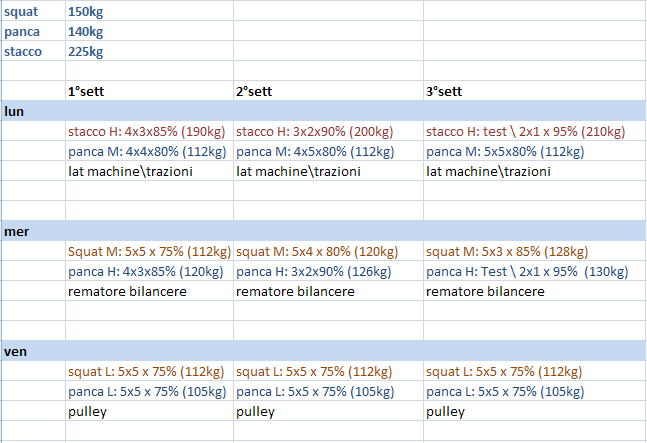
Task: Select Squat M 5x5 x 75% cell
Action: (149, 251)
